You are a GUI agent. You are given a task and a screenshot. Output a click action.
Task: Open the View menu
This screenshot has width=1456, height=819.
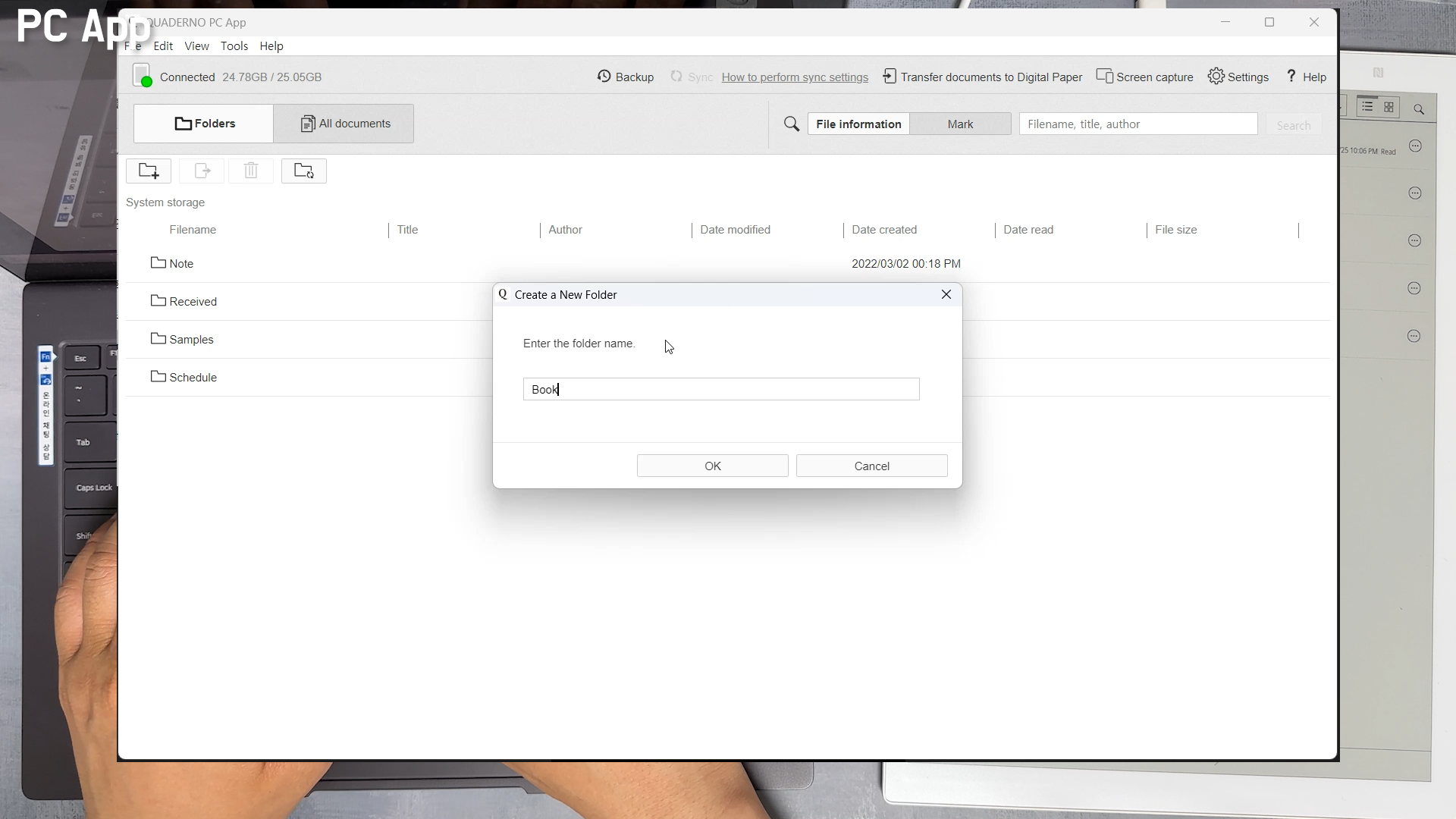196,46
